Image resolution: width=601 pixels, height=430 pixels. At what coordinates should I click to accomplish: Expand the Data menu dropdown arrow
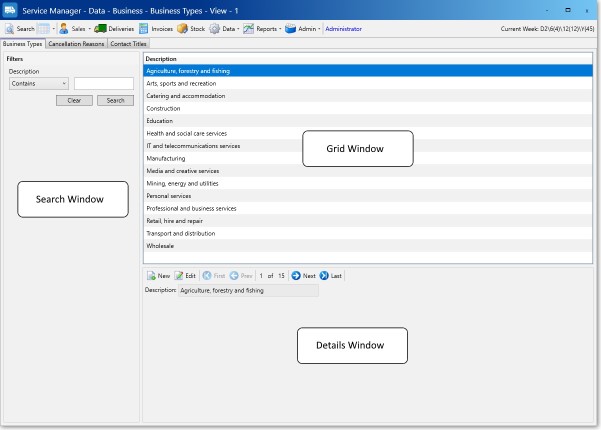tap(238, 29)
